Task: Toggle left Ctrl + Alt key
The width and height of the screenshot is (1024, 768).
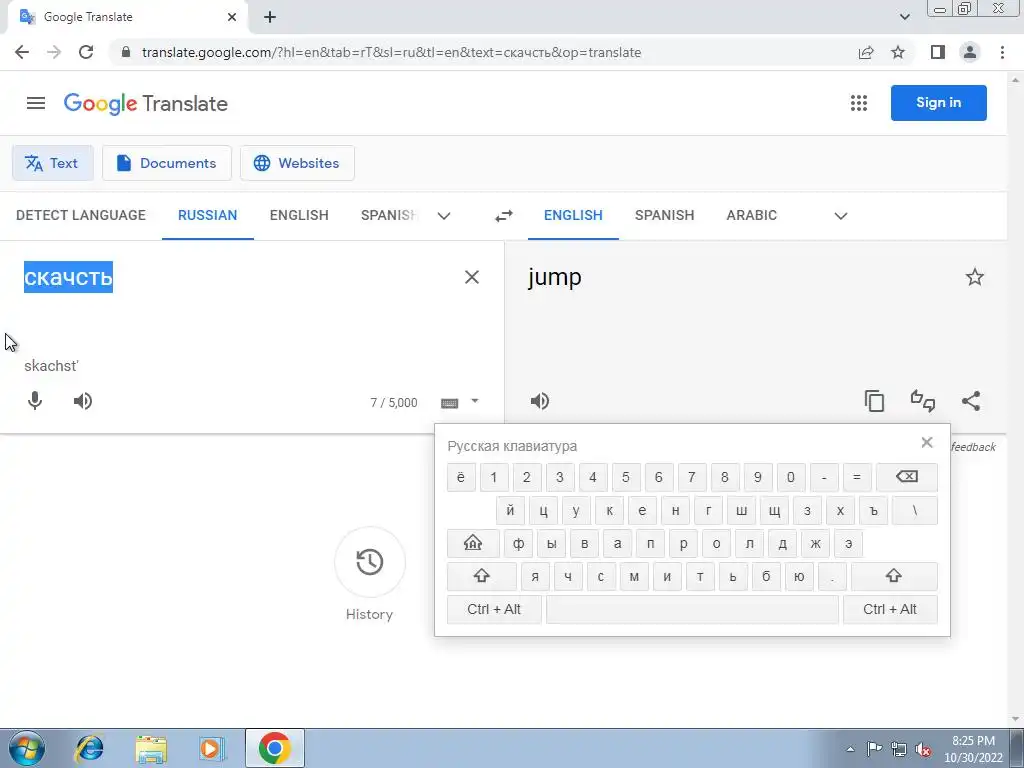Action: point(494,609)
